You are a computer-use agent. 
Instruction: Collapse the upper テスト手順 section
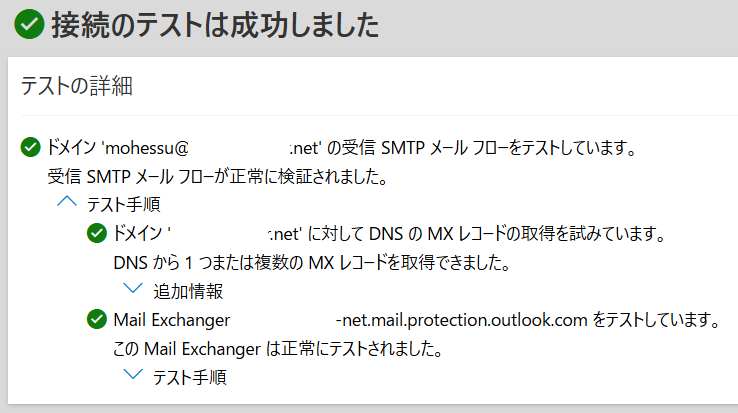pyautogui.click(x=67, y=202)
